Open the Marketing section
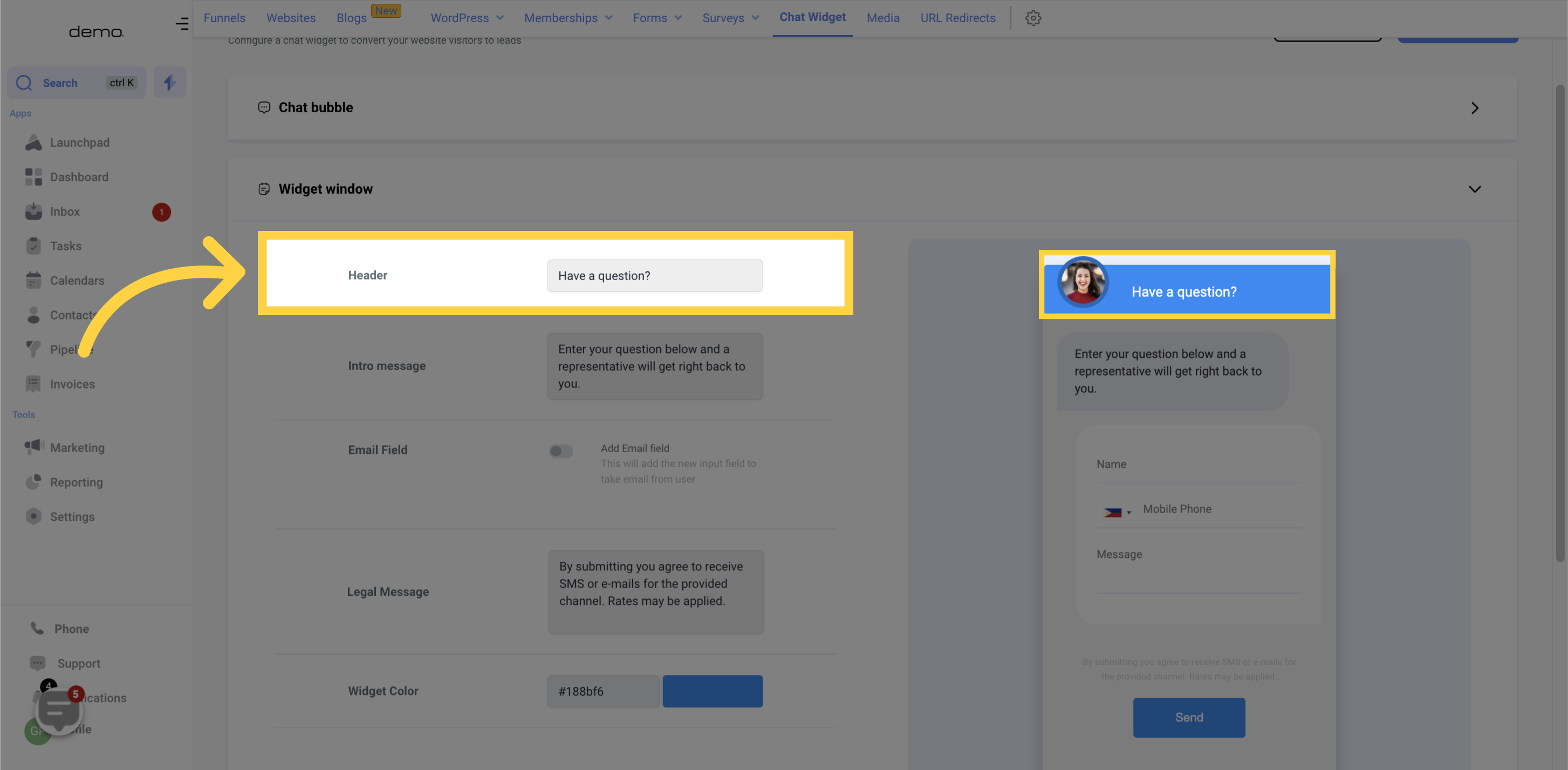The width and height of the screenshot is (1568, 770). coord(77,447)
